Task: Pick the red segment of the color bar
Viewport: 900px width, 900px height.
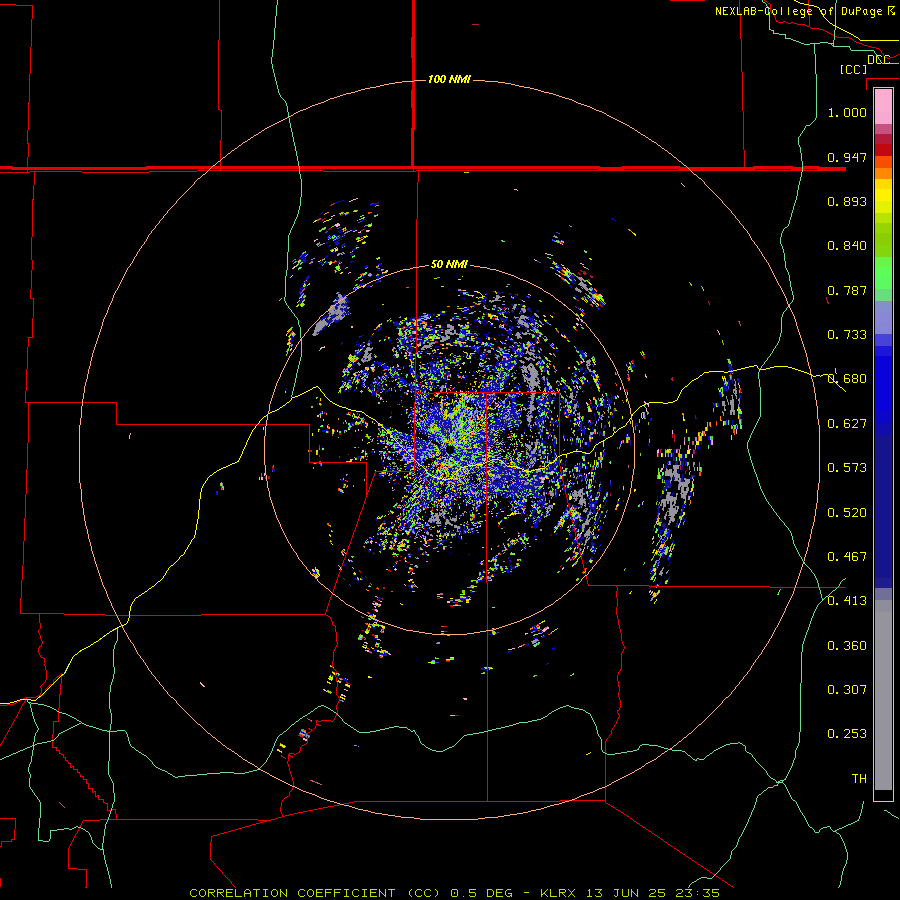Action: [883, 149]
